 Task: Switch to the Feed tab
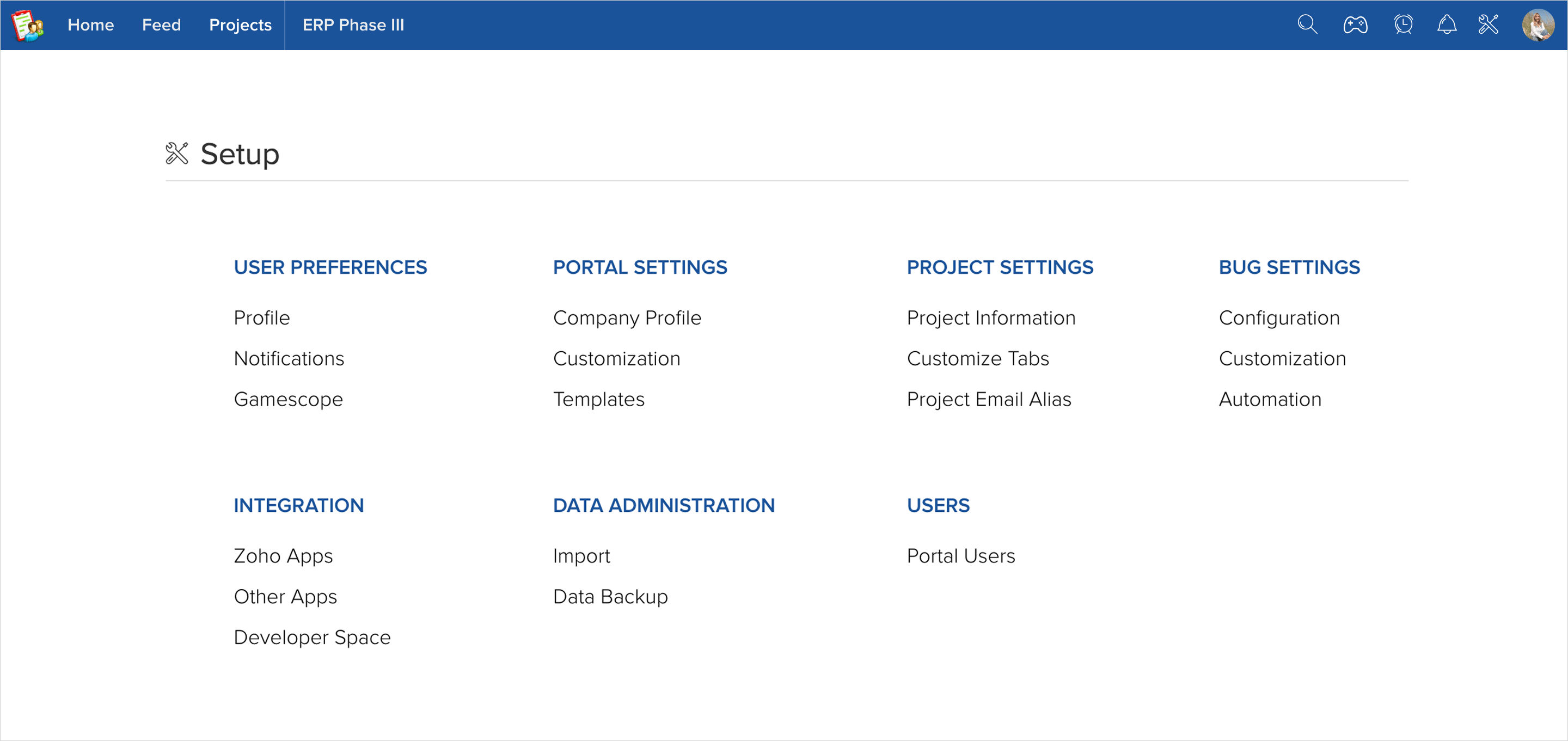pos(161,25)
